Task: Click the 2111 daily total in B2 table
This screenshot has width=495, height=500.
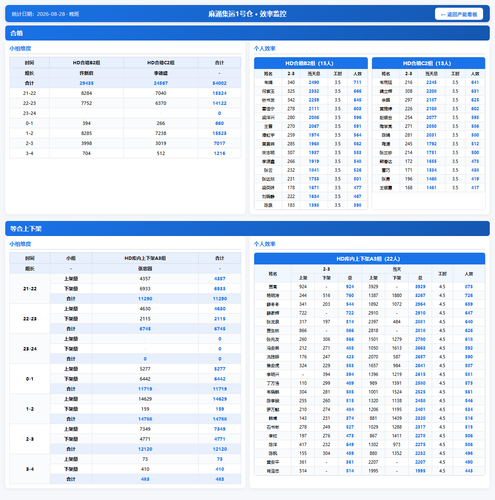Action: pos(314,109)
